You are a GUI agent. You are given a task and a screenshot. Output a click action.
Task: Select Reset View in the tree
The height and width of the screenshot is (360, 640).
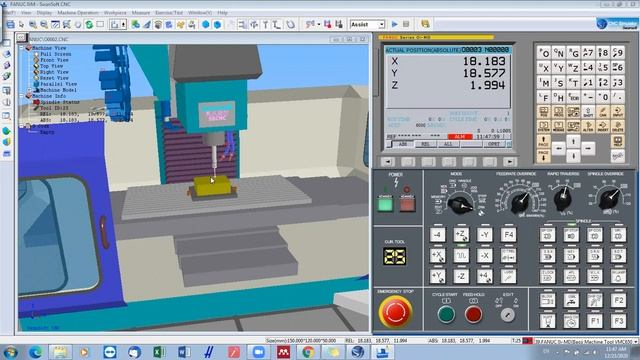(54, 78)
